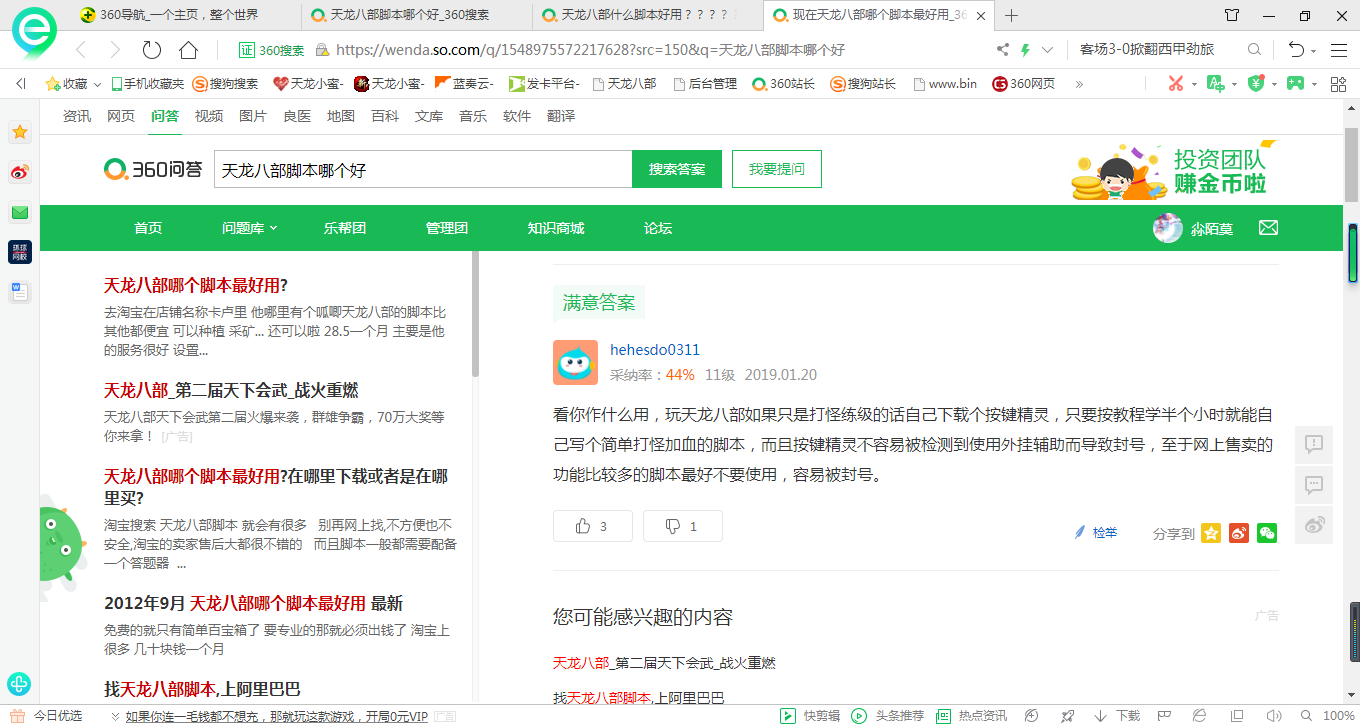The width and height of the screenshot is (1360, 725).
Task: Like the answer with thumbs up
Action: 592,526
